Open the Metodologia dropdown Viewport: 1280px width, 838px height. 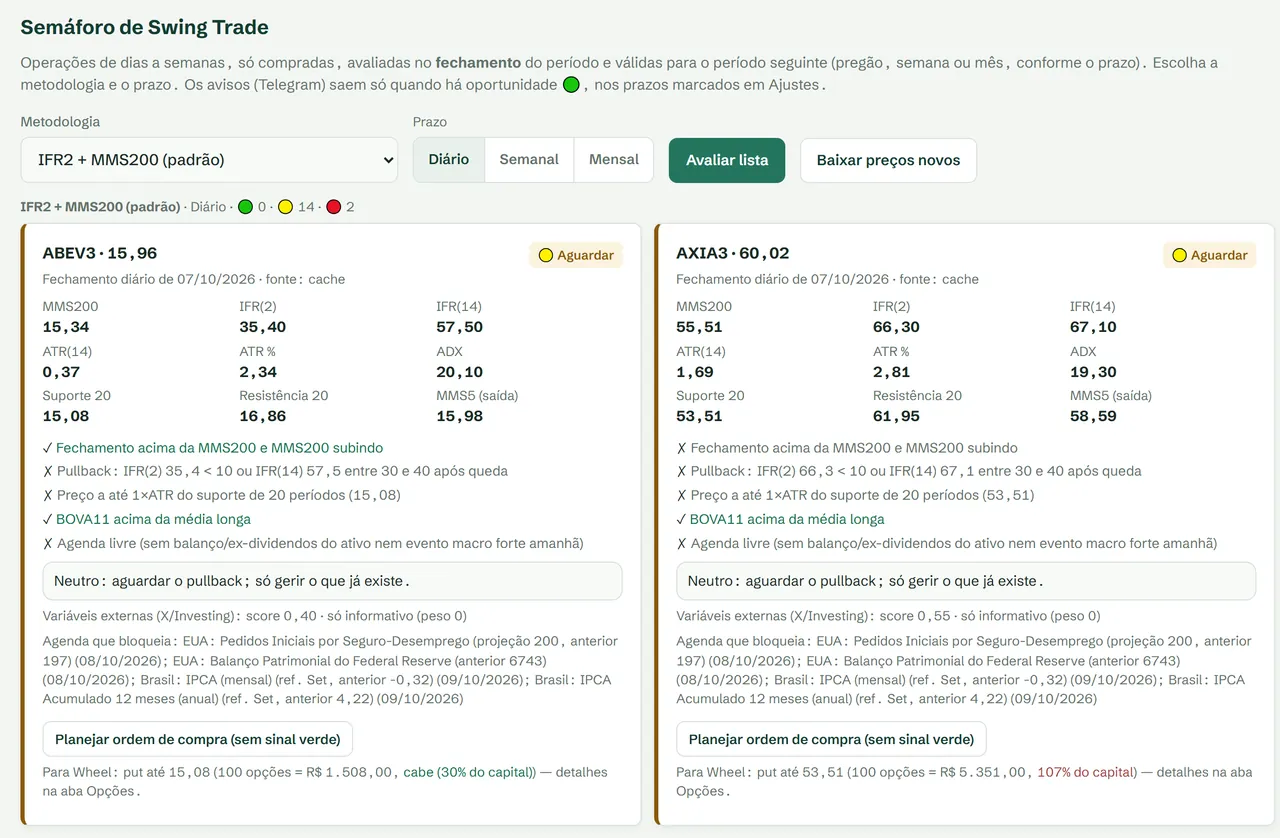coord(209,160)
